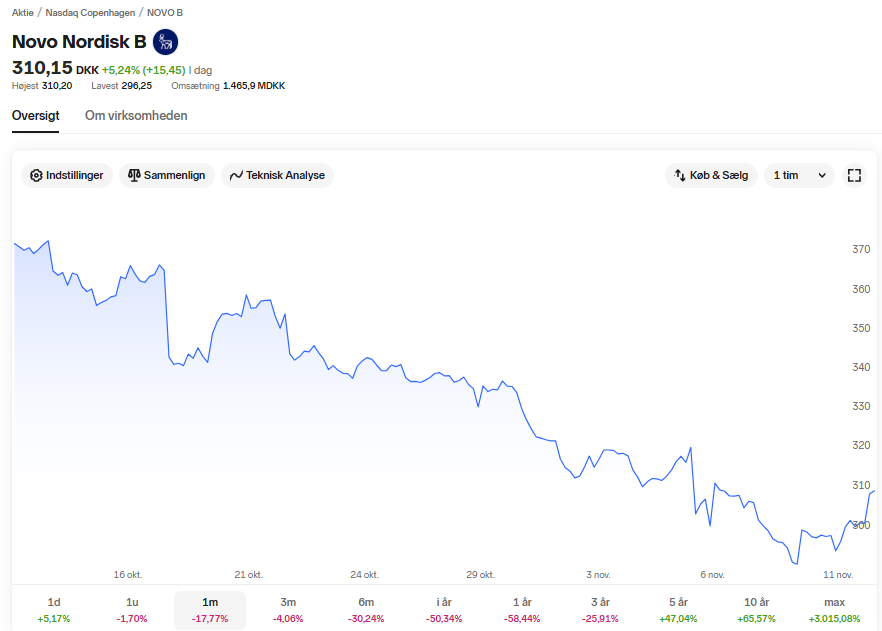This screenshot has height=631, width=882.
Task: Go to Aktie breadcrumb link
Action: tap(22, 12)
